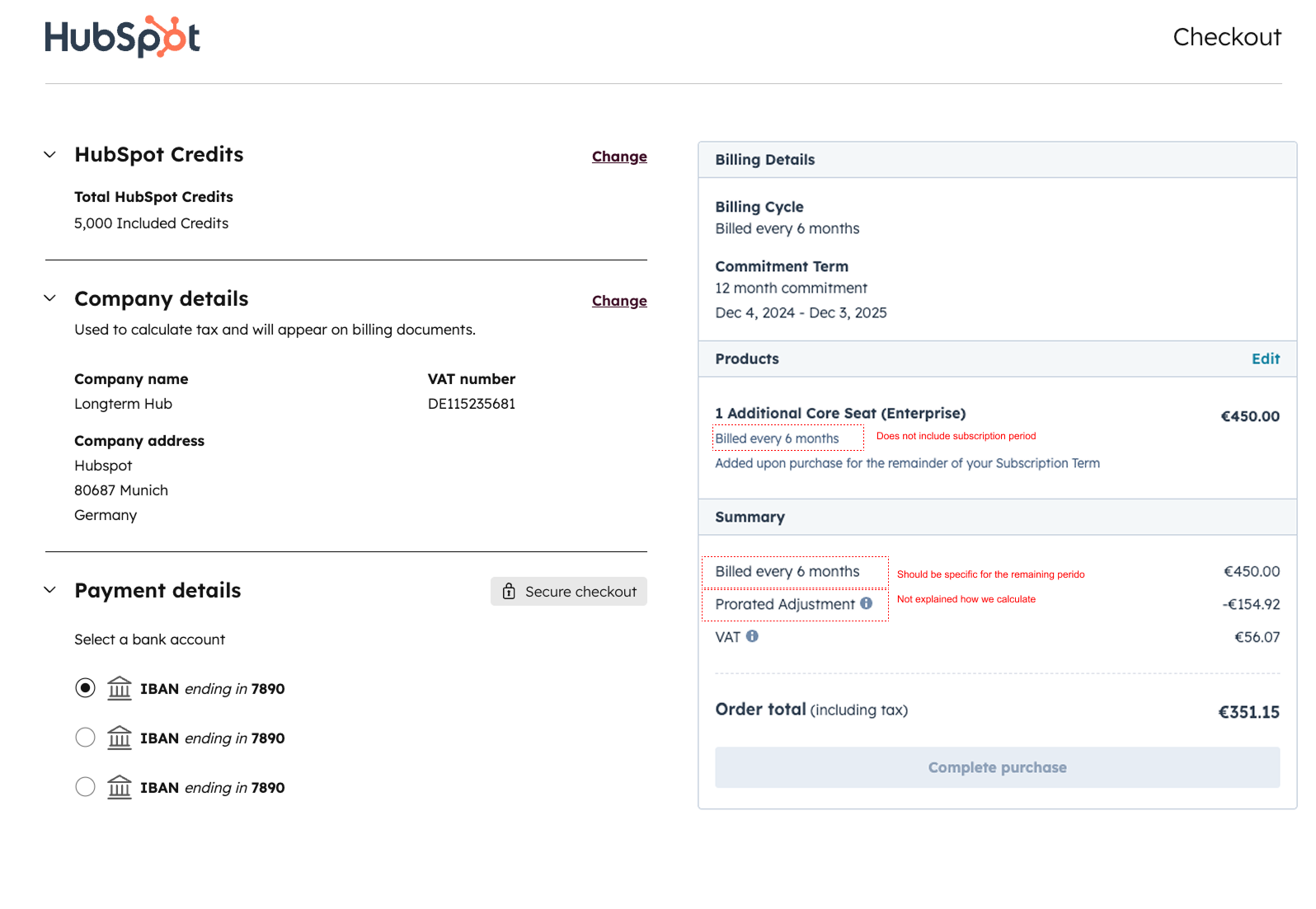The image size is (1316, 909).
Task: Collapse the HubSpot Credits section
Action: coord(50,154)
